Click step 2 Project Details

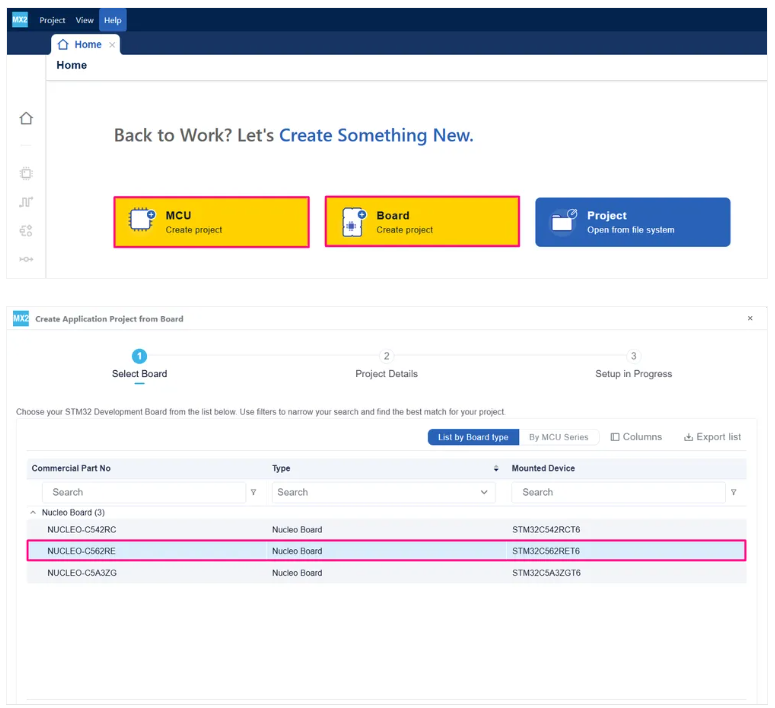point(387,364)
